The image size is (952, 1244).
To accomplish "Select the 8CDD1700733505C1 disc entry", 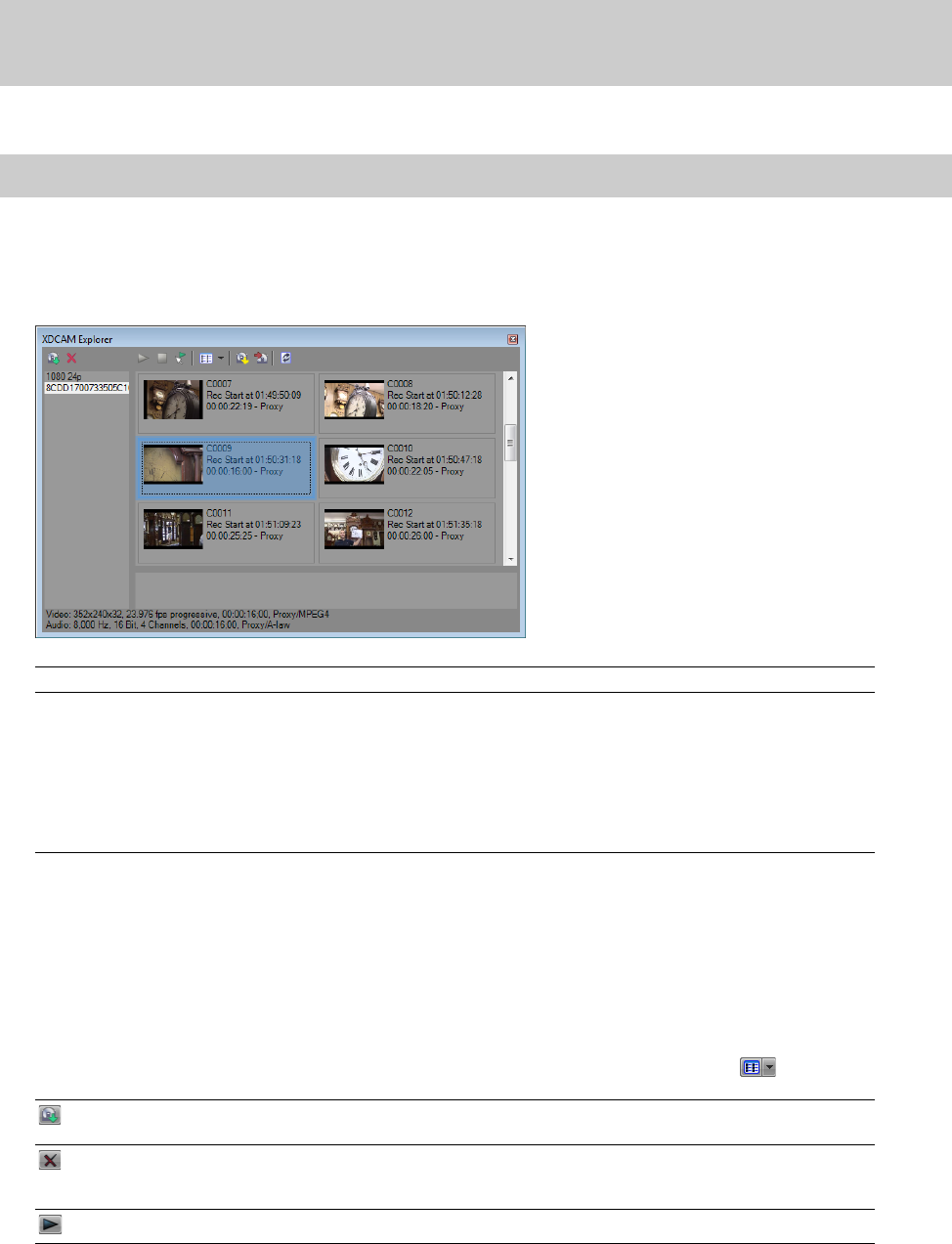I will coord(87,388).
